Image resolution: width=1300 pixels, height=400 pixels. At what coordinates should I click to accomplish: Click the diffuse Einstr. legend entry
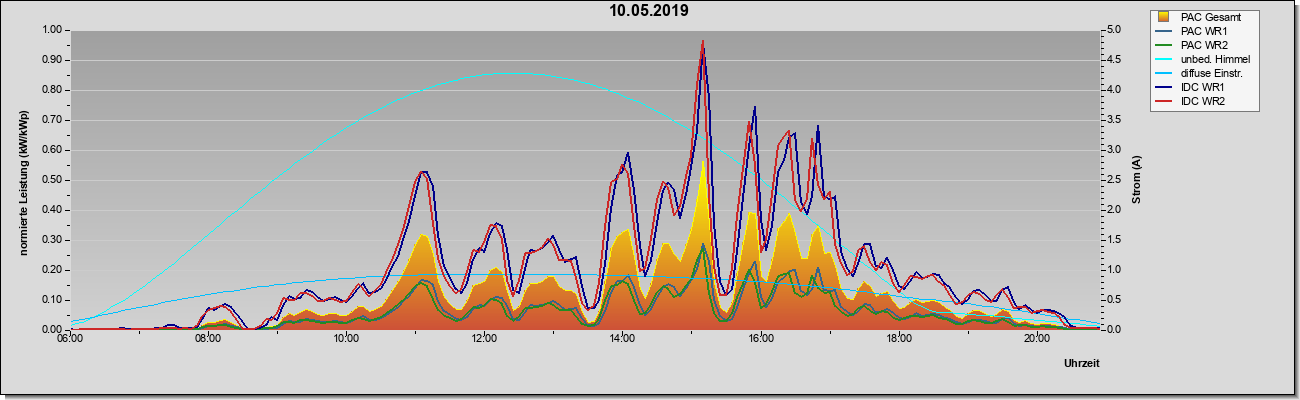pyautogui.click(x=1201, y=73)
